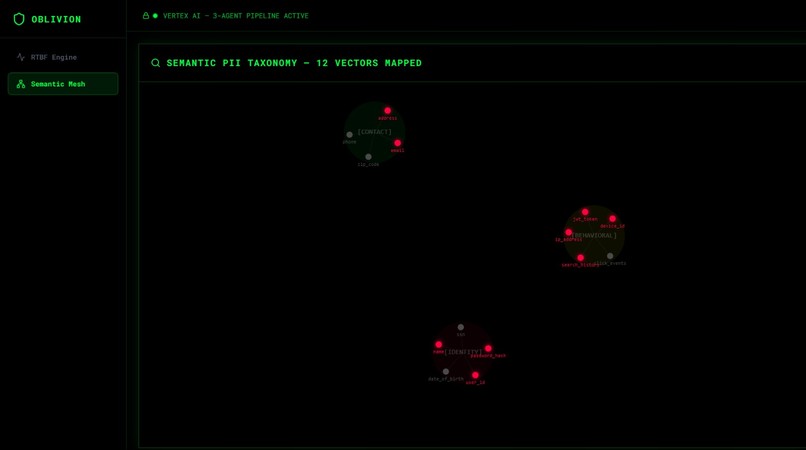
Task: Click the Semantic PII Taxonomy heading
Action: coord(294,63)
